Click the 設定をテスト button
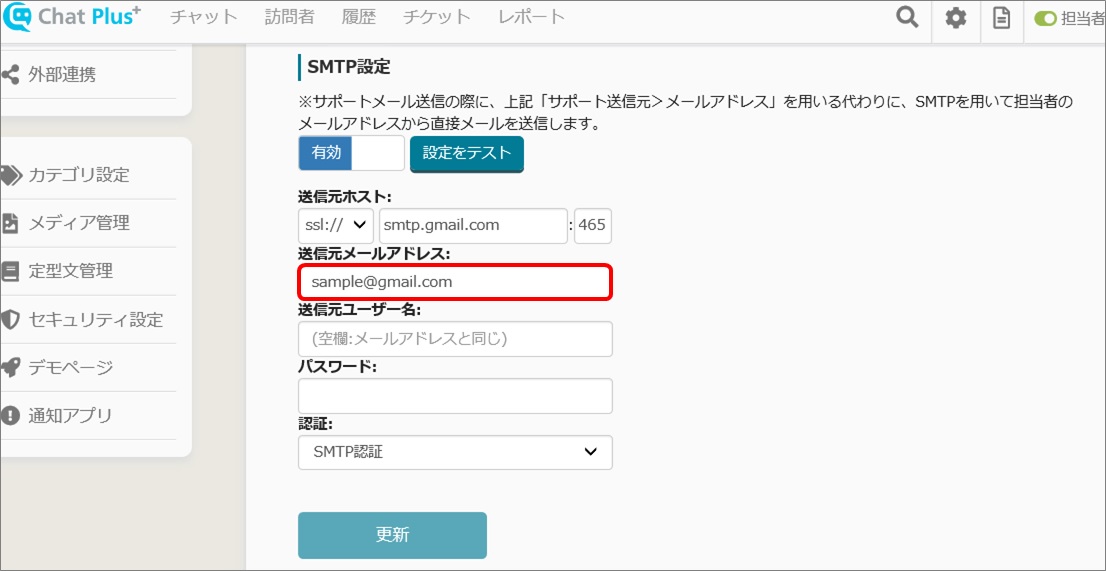The height and width of the screenshot is (571, 1106). 466,154
